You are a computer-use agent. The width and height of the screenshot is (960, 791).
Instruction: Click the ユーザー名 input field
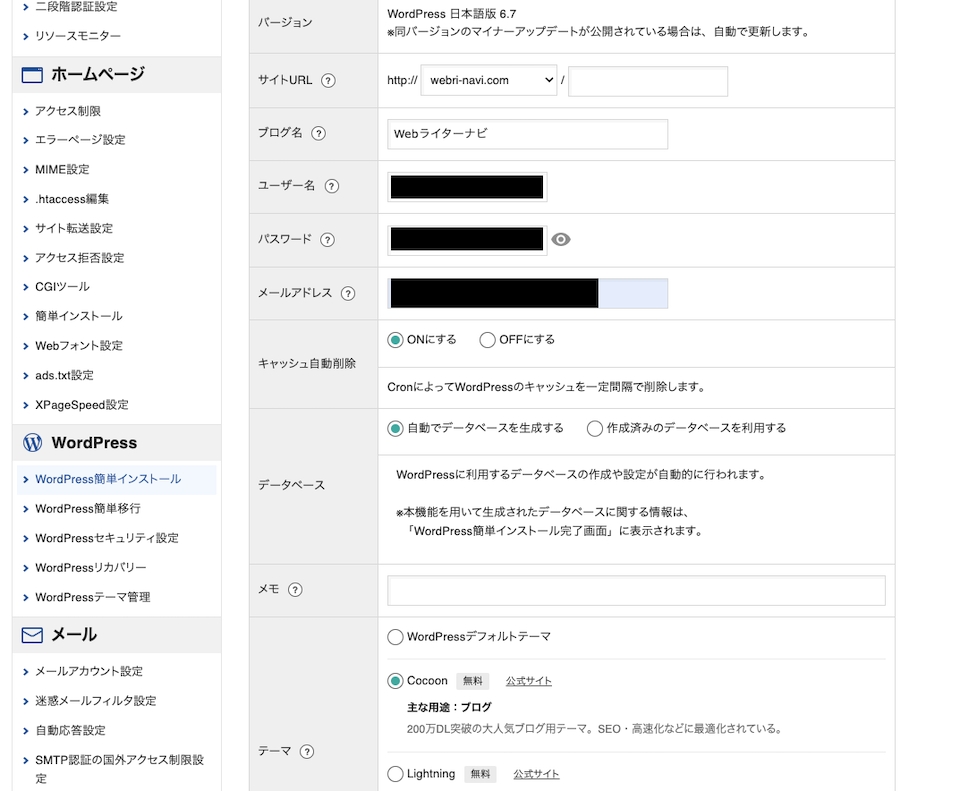pyautogui.click(x=467, y=187)
